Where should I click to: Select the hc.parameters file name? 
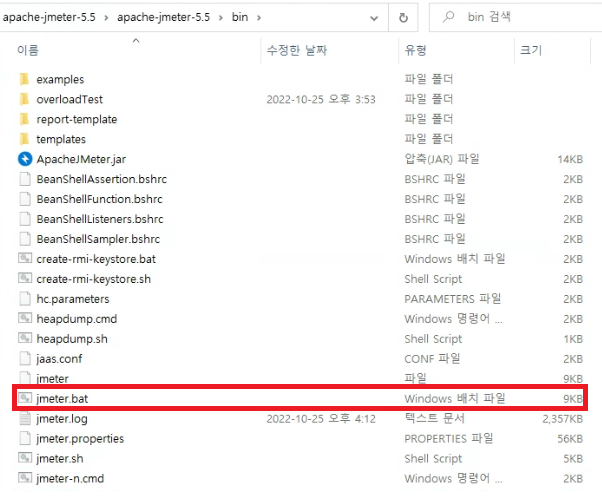(x=73, y=299)
